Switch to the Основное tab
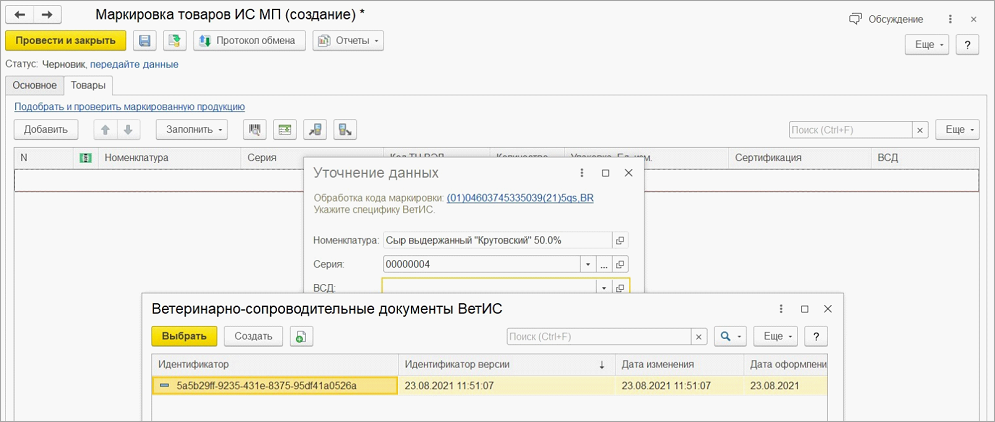The height and width of the screenshot is (422, 995). click(33, 85)
